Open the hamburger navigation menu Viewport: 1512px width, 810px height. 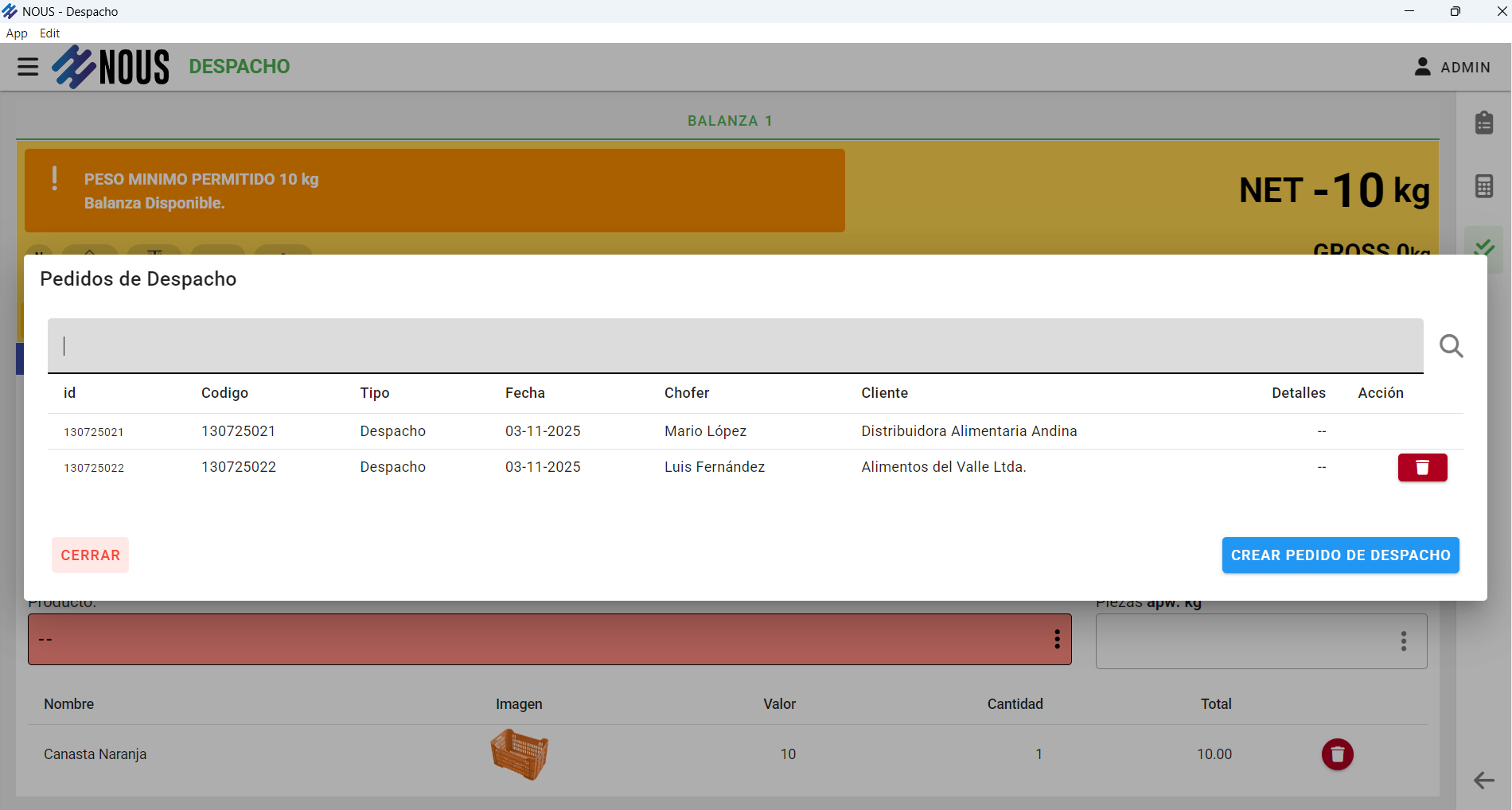point(28,67)
